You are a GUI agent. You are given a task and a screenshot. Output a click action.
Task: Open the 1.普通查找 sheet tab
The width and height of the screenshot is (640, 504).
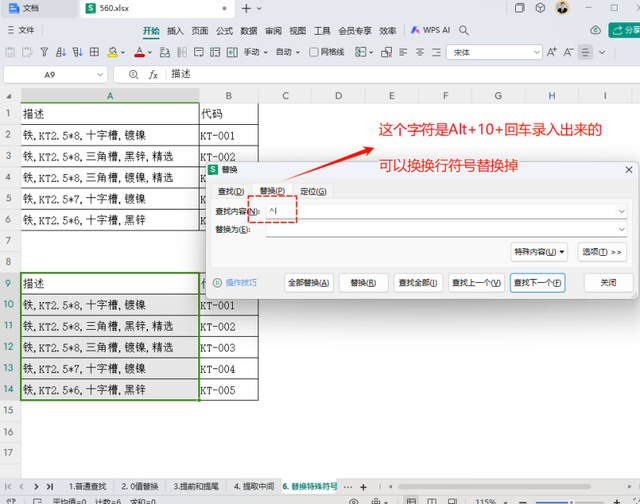pyautogui.click(x=87, y=486)
